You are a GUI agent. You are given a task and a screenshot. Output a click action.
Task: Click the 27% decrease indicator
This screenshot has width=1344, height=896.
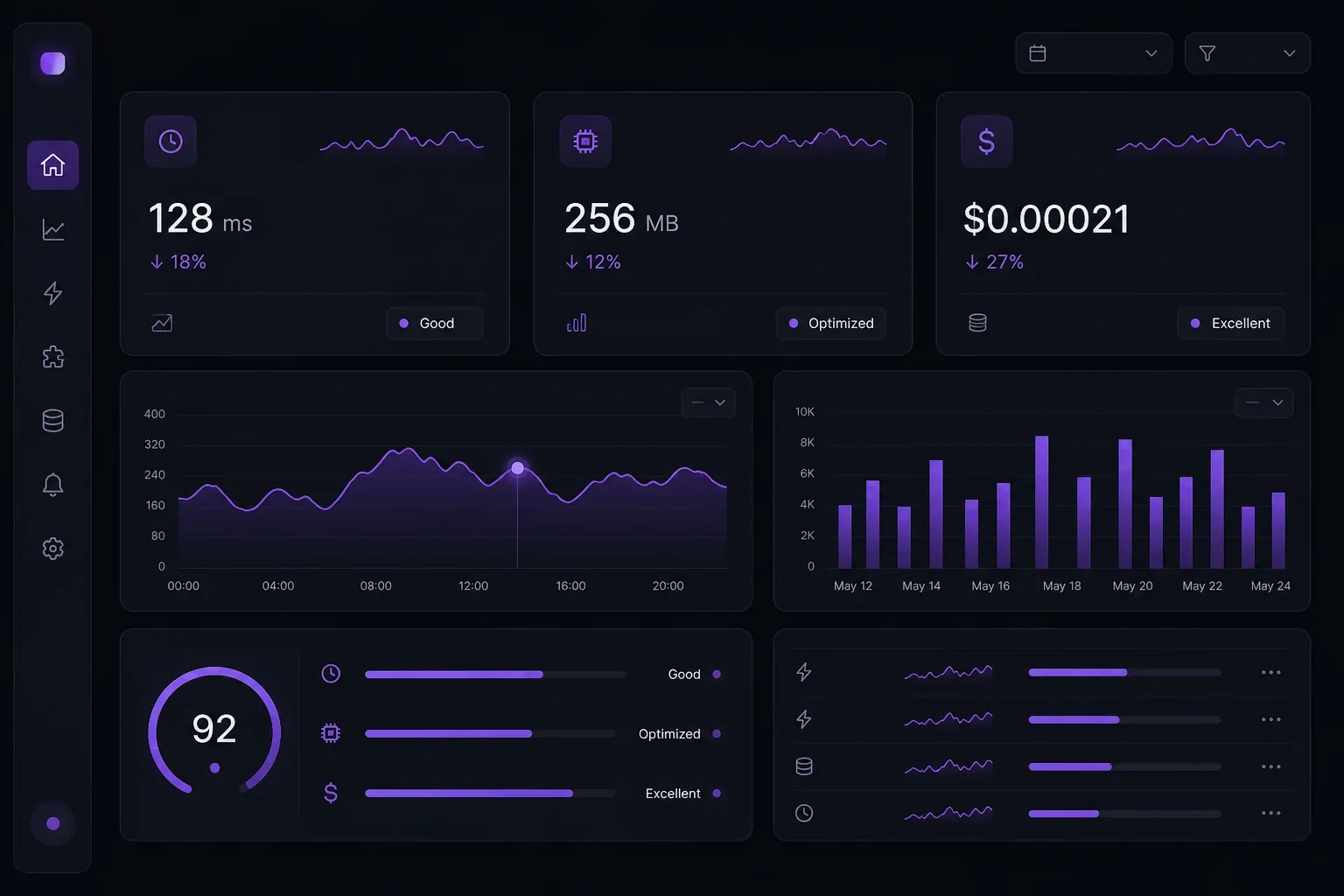click(995, 262)
